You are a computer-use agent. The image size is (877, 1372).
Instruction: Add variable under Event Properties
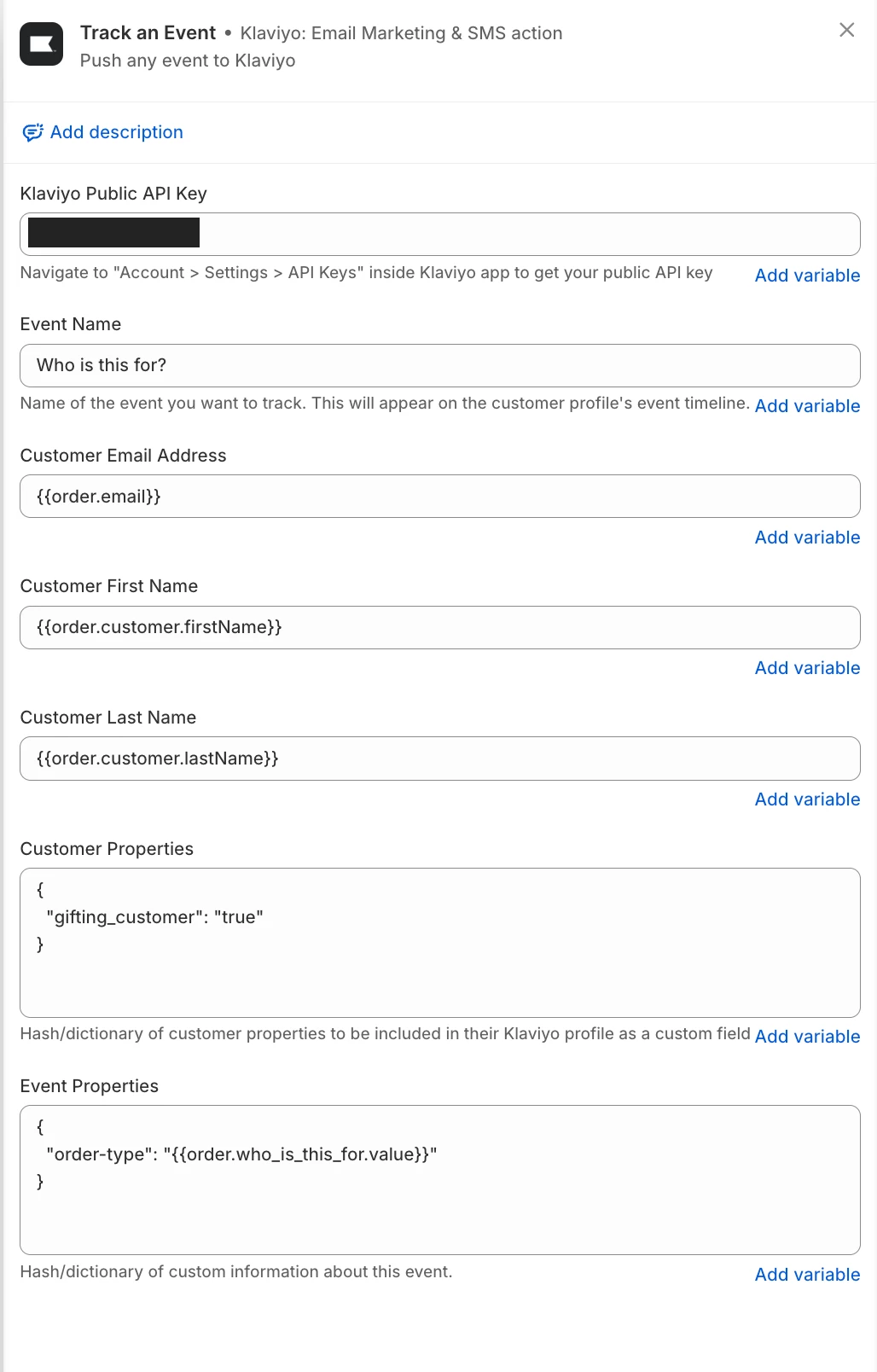pos(807,1275)
